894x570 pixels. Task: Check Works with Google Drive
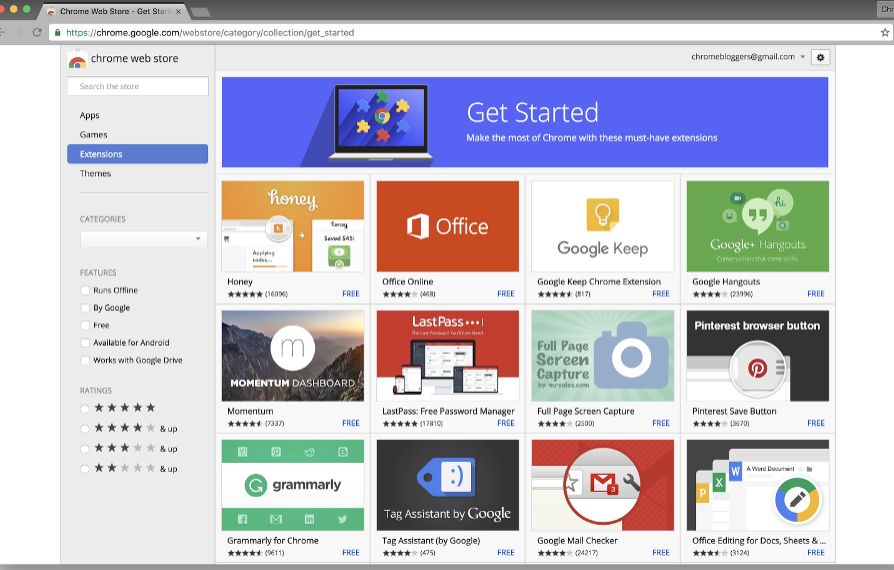click(x=86, y=360)
